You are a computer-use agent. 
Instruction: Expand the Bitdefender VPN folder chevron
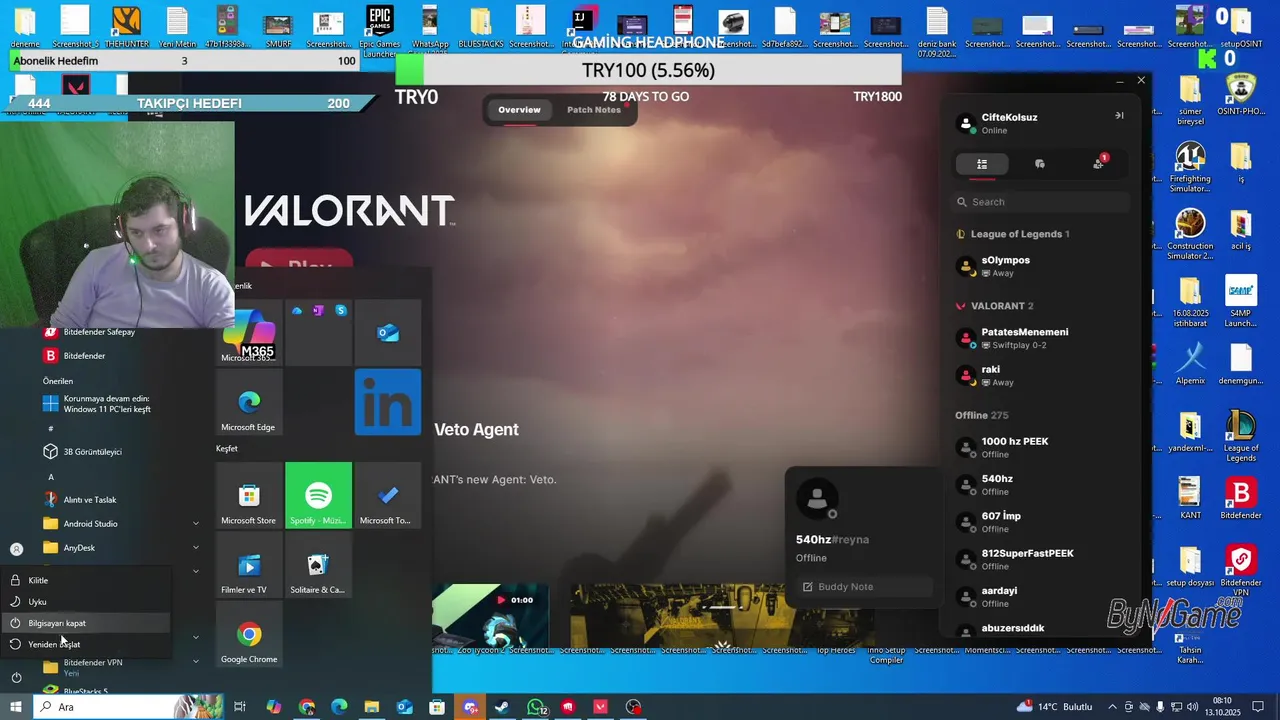click(196, 661)
